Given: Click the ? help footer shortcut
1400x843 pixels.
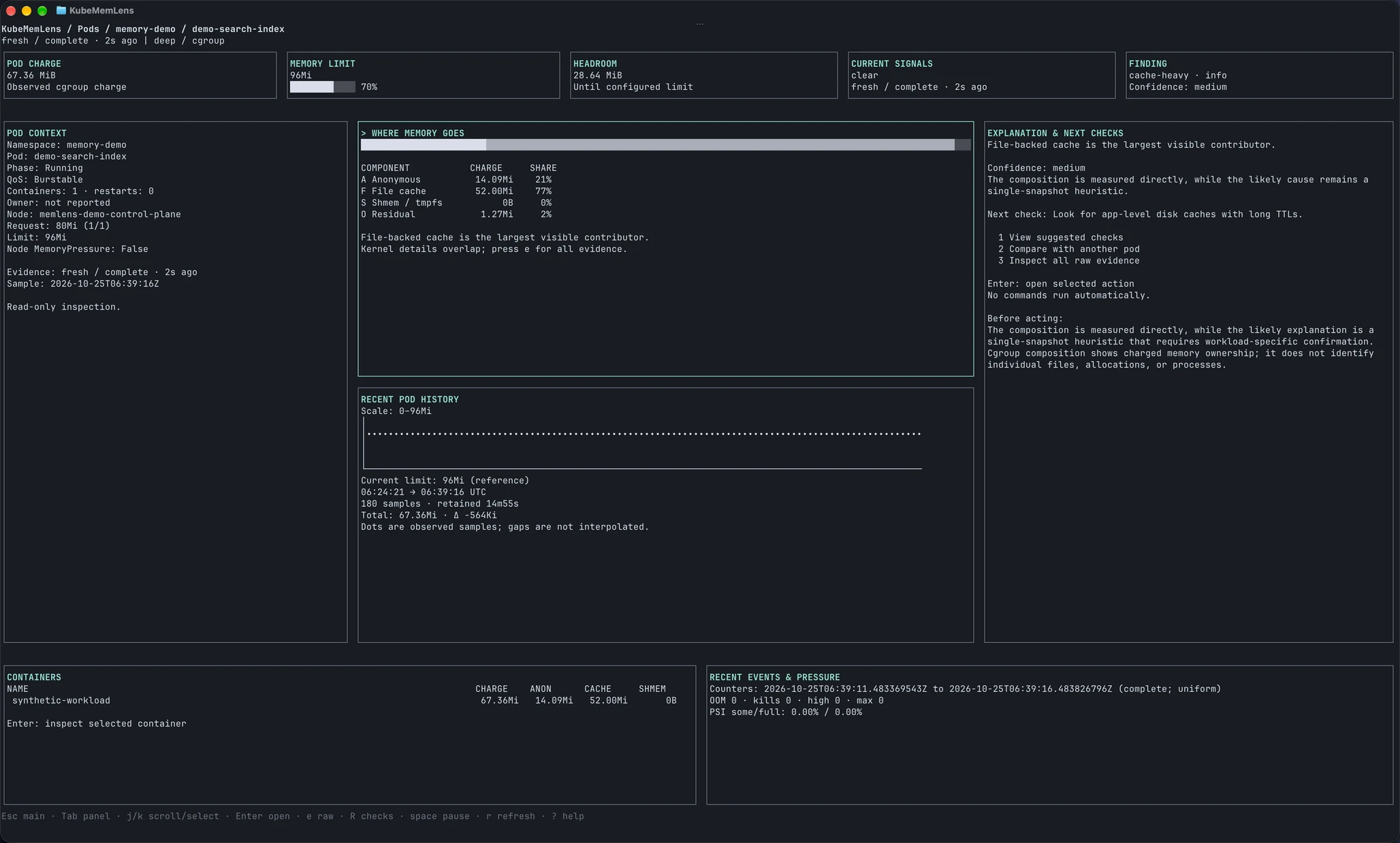Looking at the screenshot, I should coord(568,816).
